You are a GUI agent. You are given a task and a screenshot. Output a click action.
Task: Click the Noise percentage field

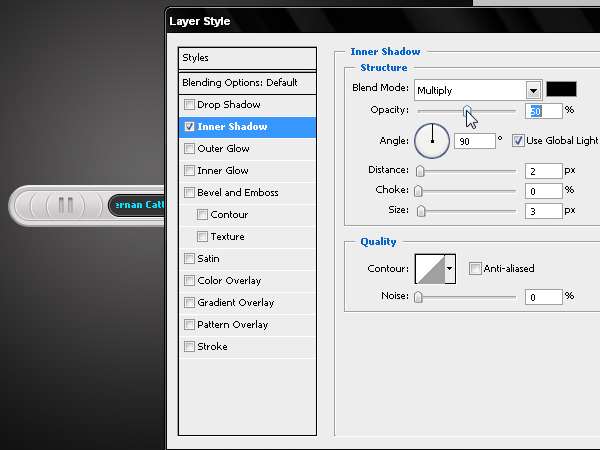pyautogui.click(x=543, y=297)
